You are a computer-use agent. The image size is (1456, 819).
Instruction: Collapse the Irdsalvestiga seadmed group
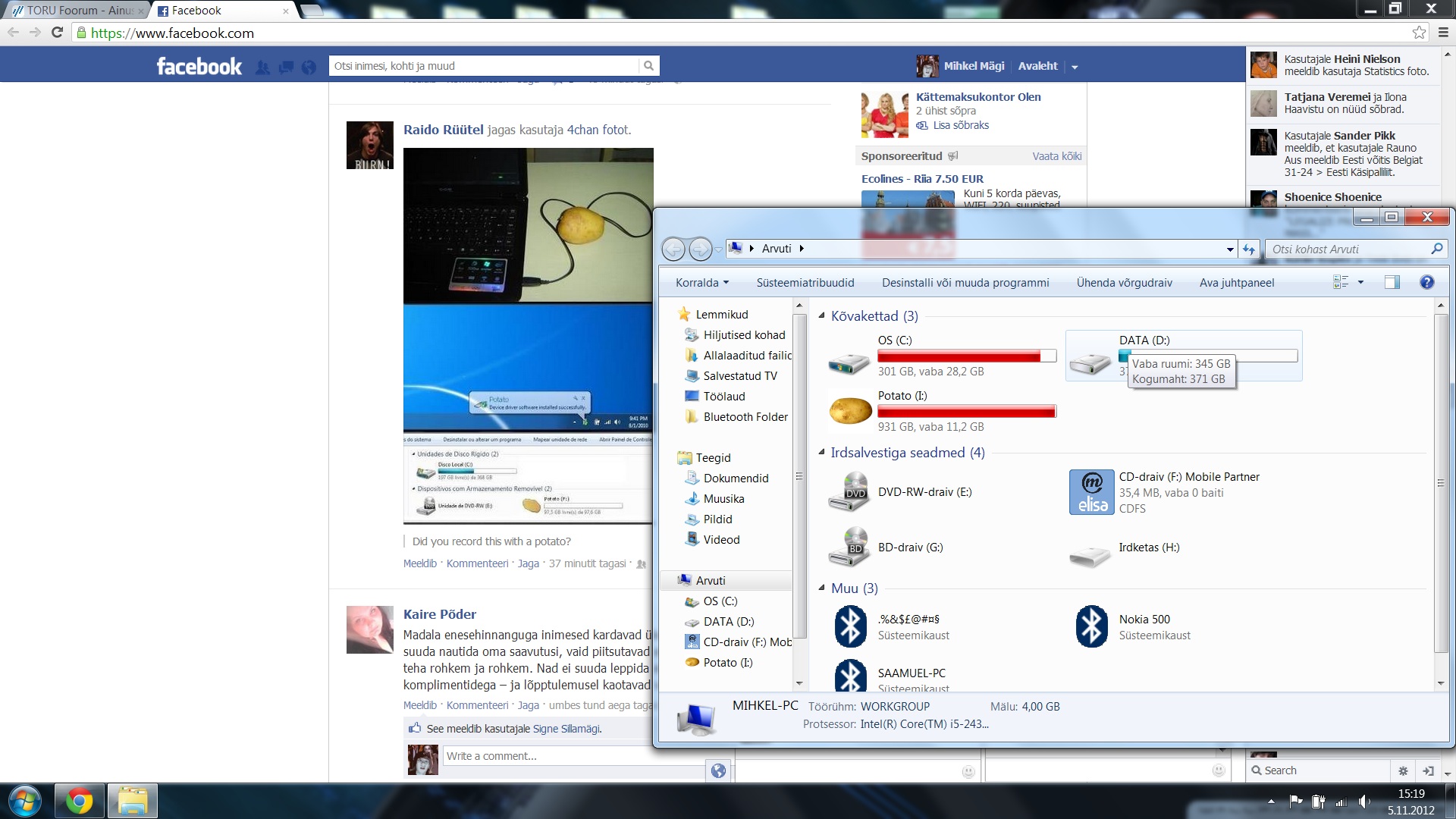pyautogui.click(x=821, y=452)
